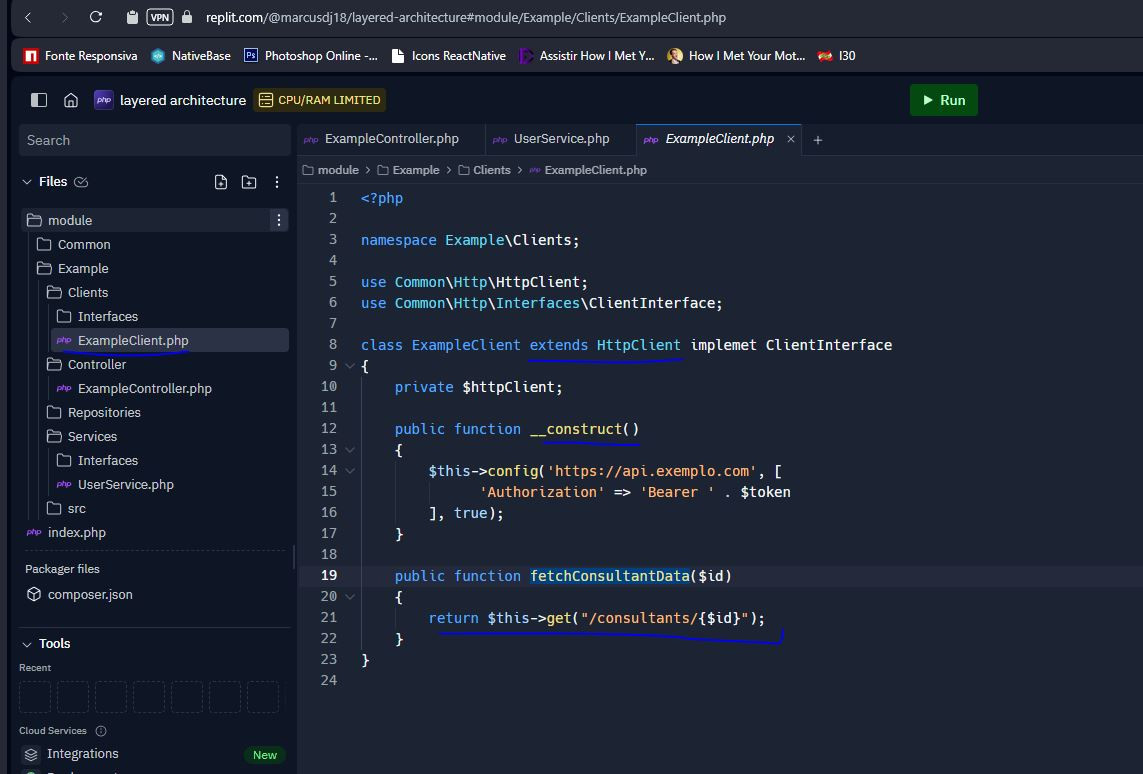1143x774 pixels.
Task: Open the NativeBase bookmark
Action: [x=200, y=56]
